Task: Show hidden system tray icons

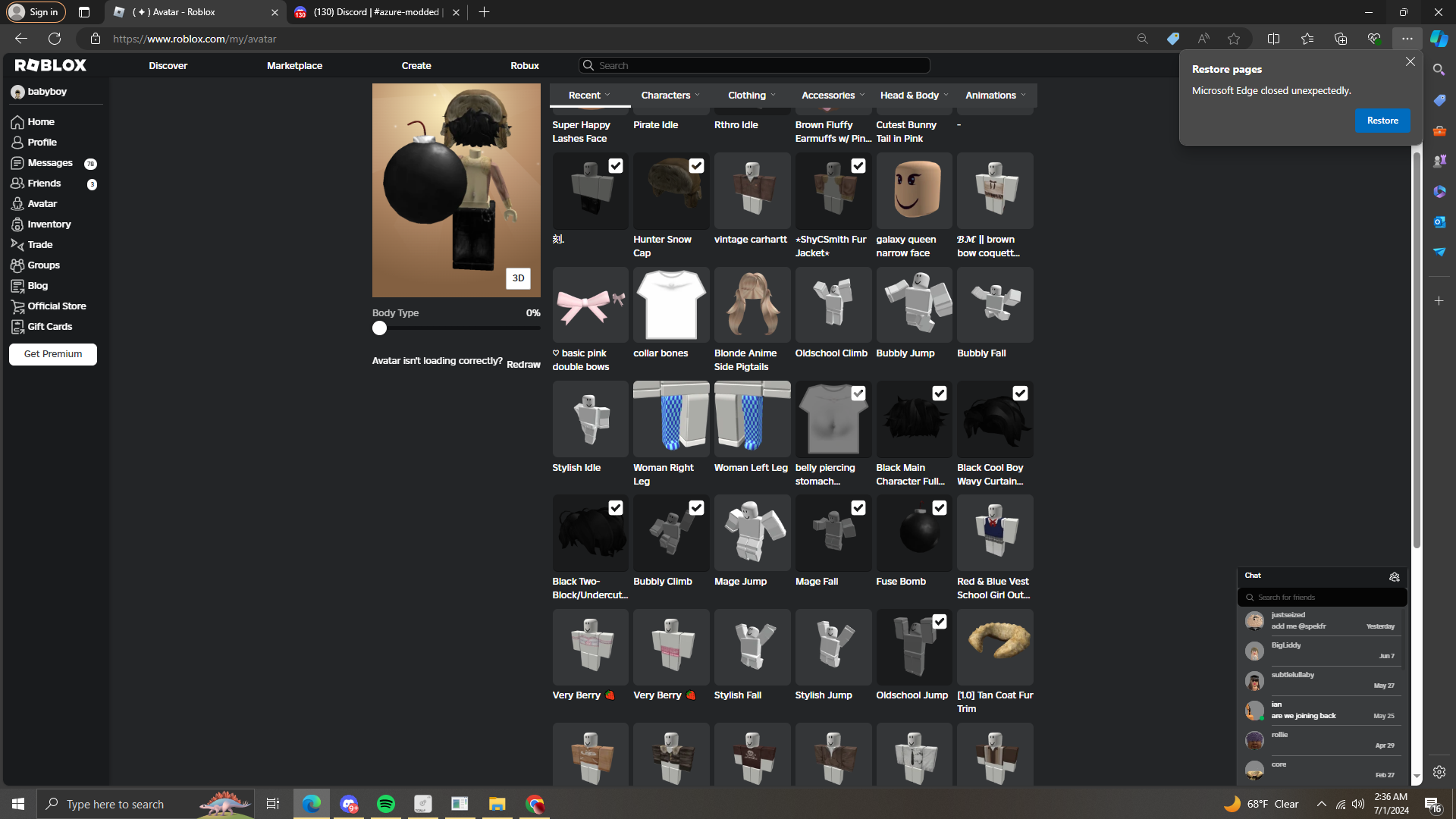Action: point(1321,804)
